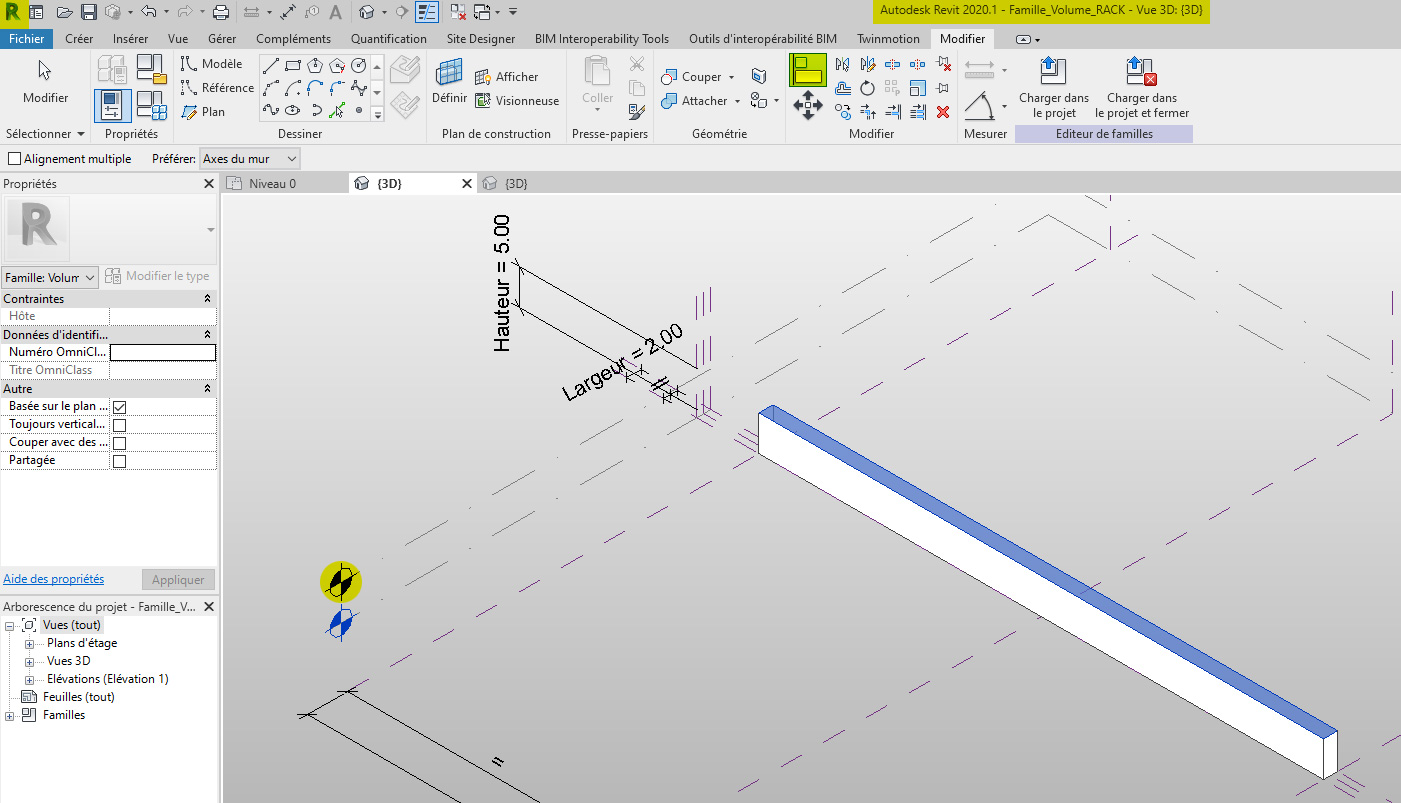Activate the Move tool
Screen dimensions: 1401x803
807,104
